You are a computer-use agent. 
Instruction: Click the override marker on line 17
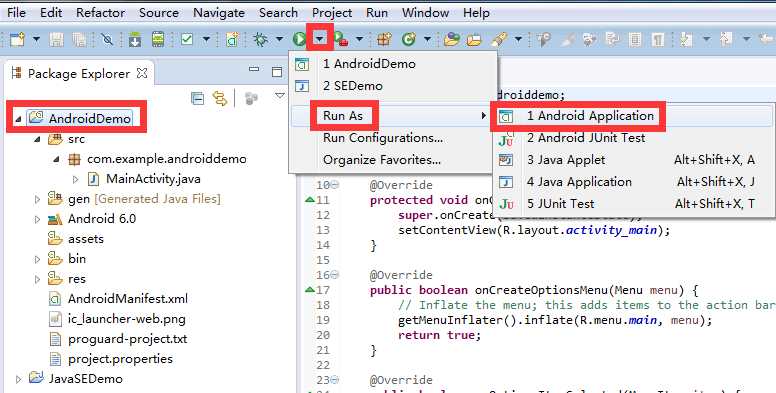310,290
